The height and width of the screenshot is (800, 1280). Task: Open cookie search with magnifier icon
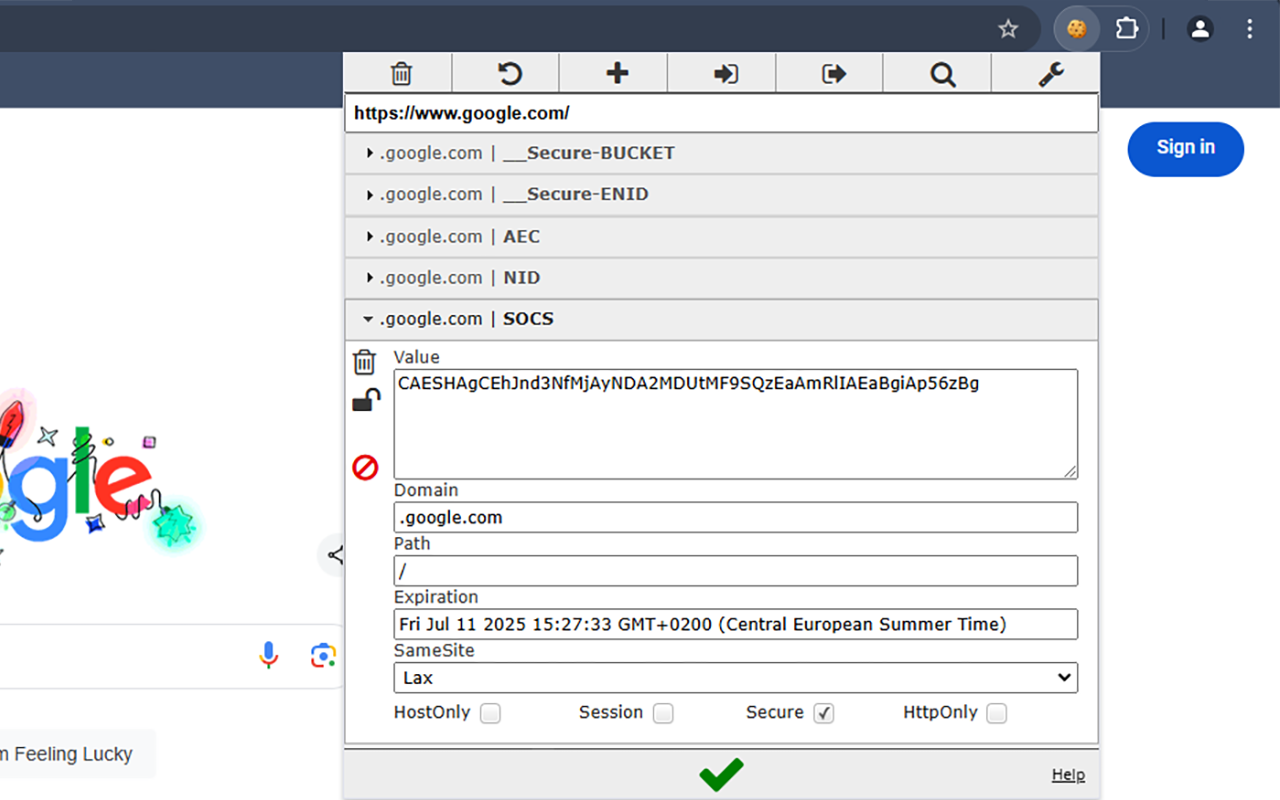tap(942, 74)
